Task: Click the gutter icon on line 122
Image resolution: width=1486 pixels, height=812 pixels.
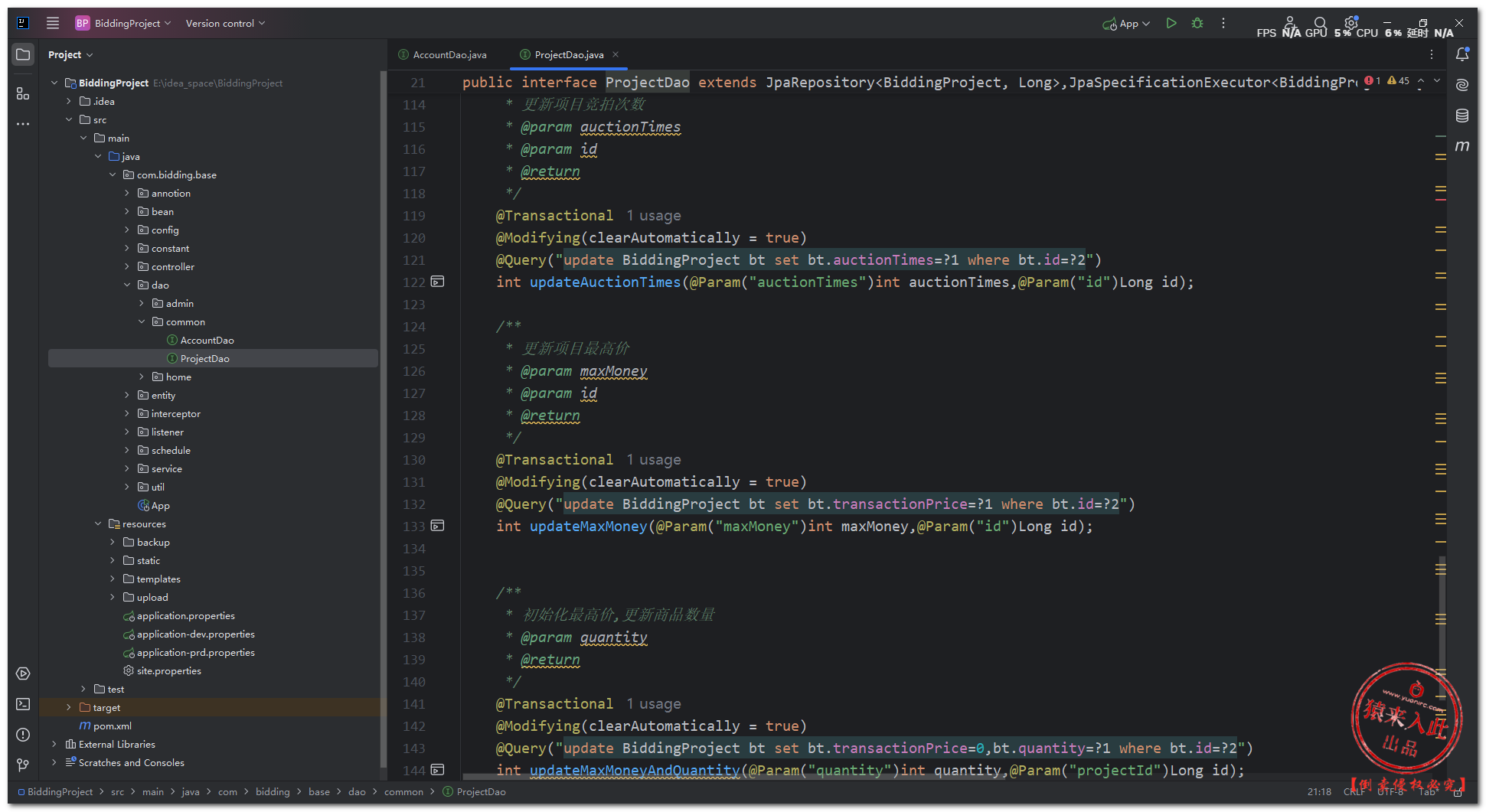Action: (437, 282)
